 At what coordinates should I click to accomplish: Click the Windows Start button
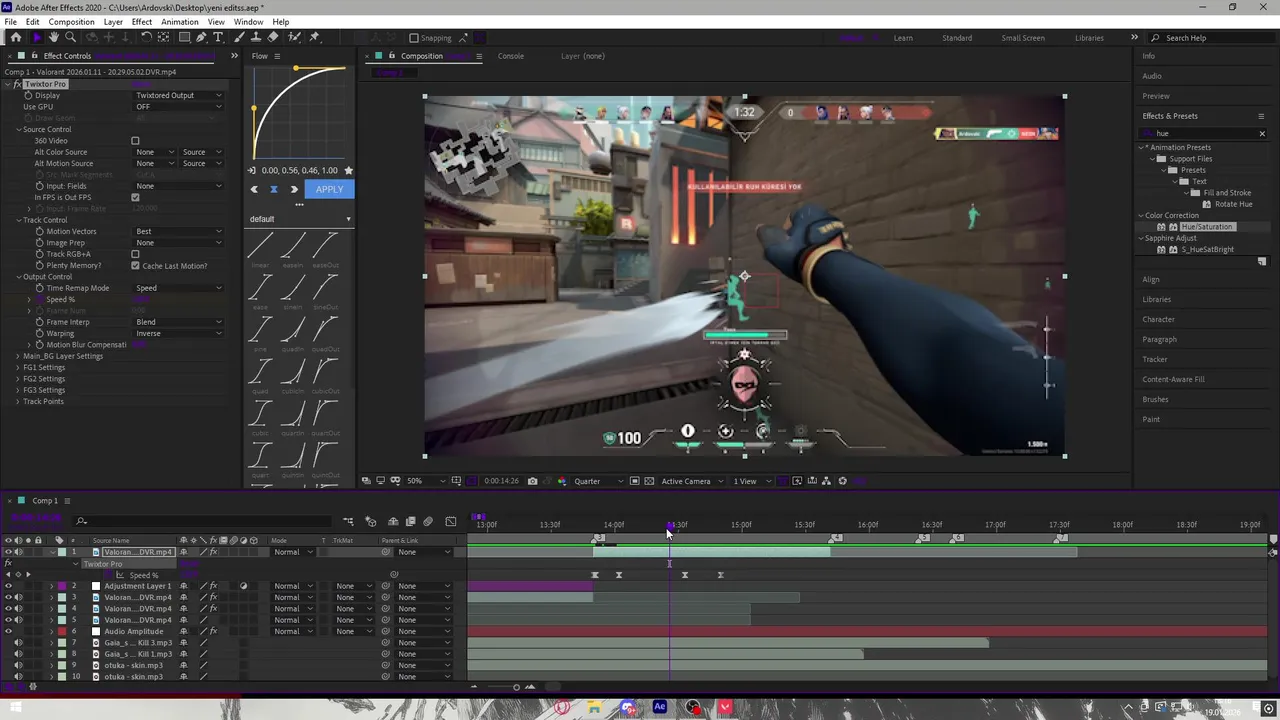tap(15, 708)
